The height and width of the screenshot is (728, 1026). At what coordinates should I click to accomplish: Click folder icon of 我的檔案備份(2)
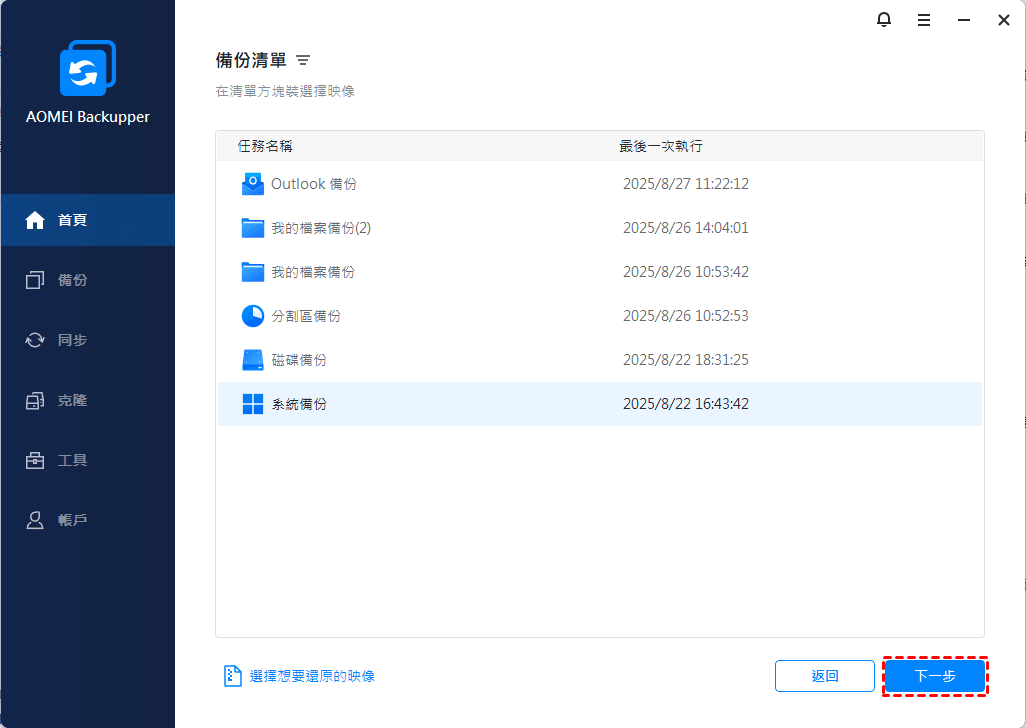point(253,228)
